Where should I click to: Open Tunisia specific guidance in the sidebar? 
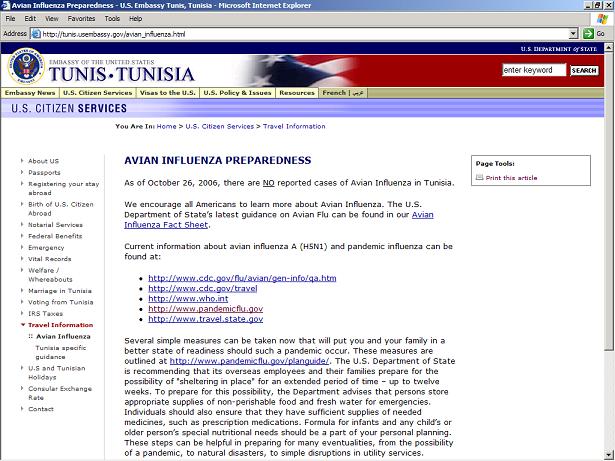click(x=61, y=352)
